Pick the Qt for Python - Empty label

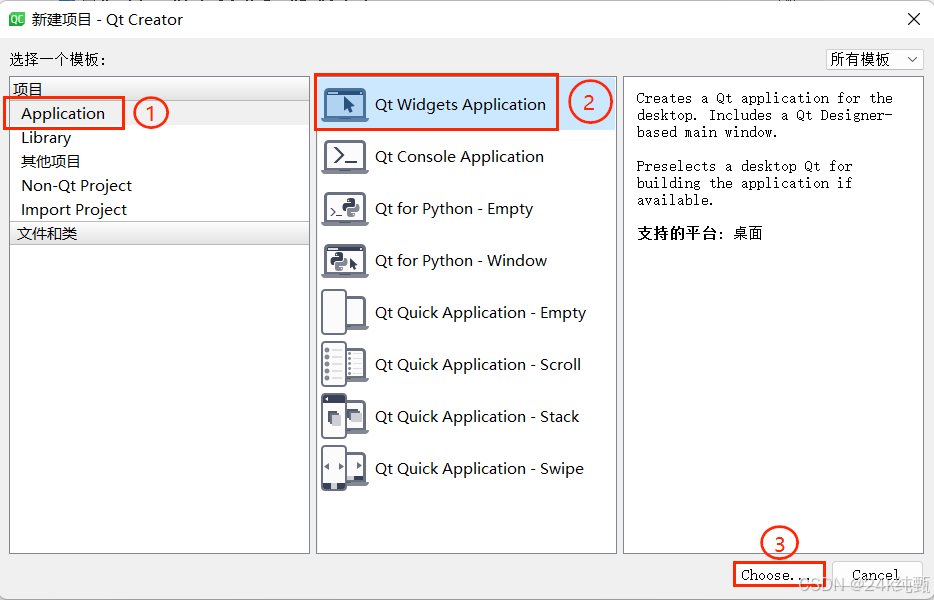coord(454,209)
